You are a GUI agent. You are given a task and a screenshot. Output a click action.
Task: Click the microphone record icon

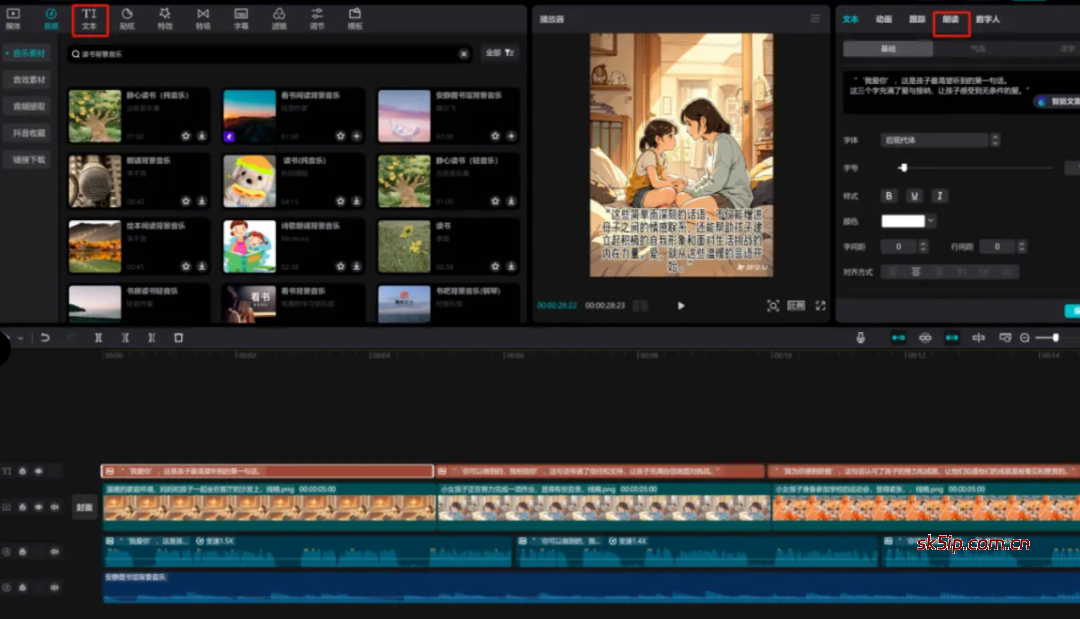860,338
